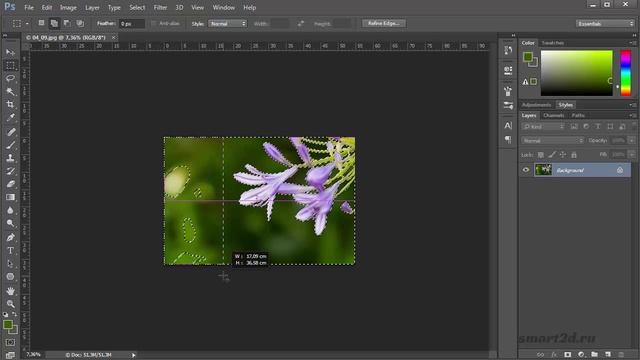Select the Dodge tool
The image size is (640, 360).
11,223
